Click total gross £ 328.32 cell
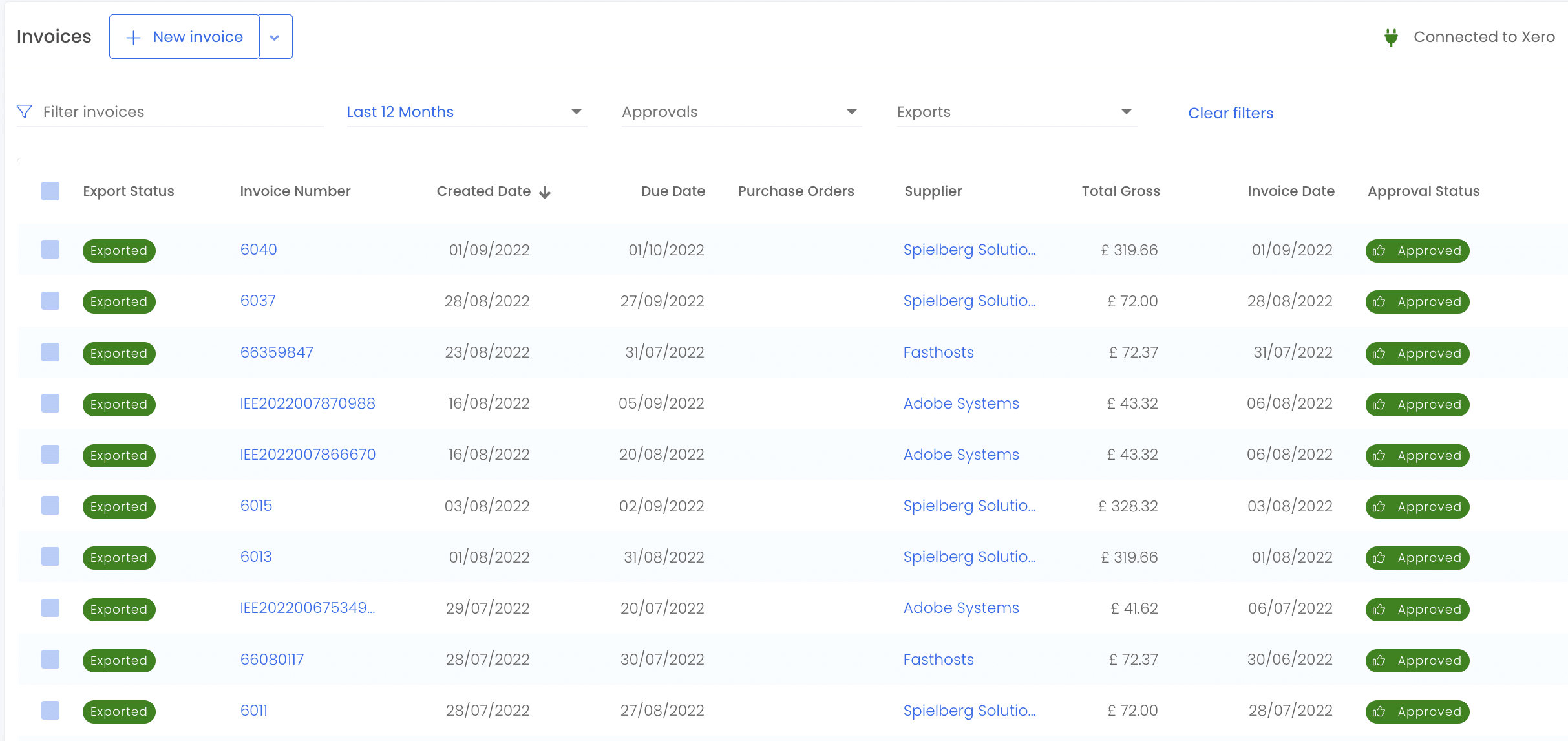 coord(1128,506)
